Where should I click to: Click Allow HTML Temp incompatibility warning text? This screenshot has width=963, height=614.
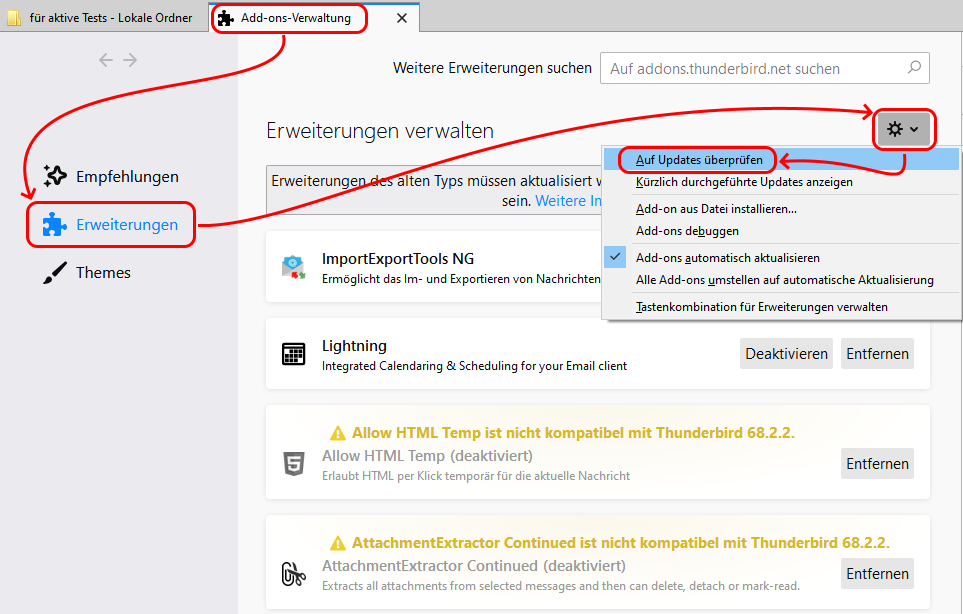pos(573,433)
